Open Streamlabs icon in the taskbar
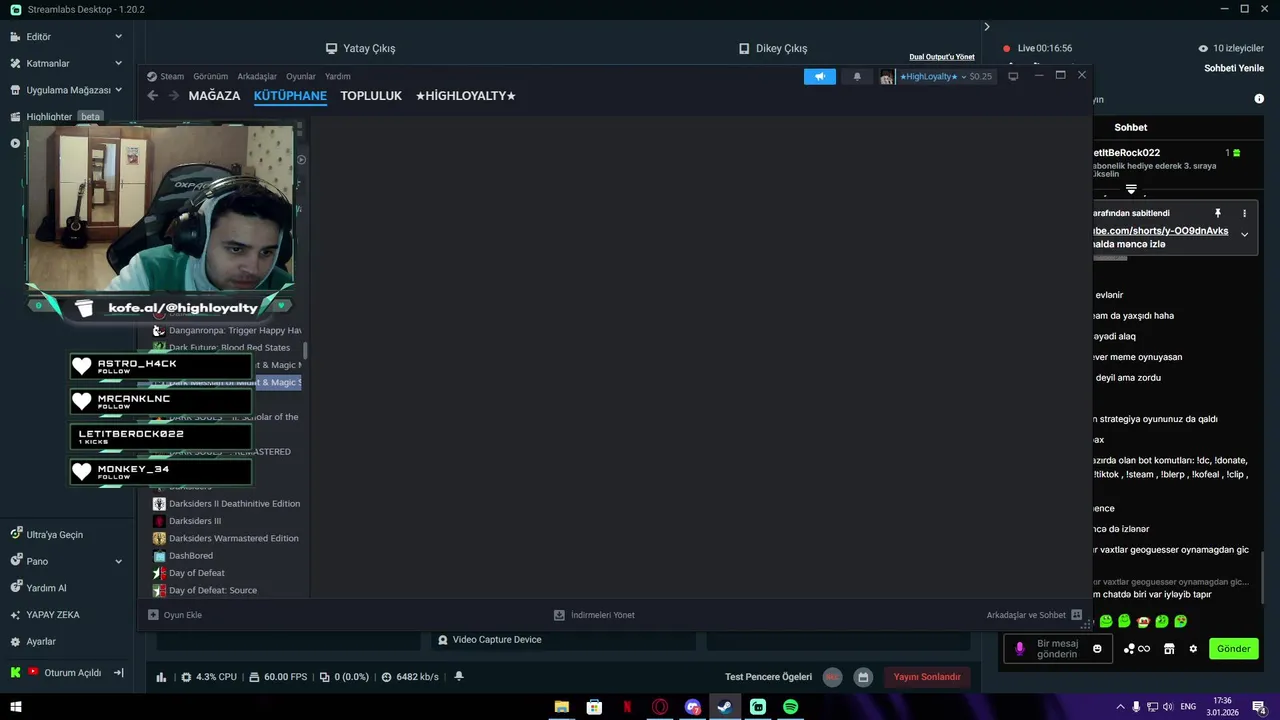Screen dimensions: 1280x720 757,707
